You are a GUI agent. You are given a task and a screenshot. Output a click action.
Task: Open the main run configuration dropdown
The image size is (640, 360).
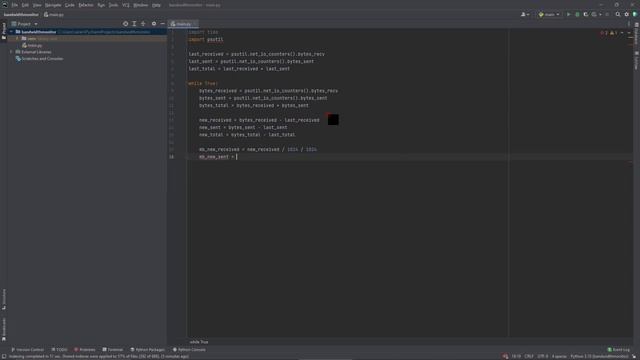tap(549, 15)
